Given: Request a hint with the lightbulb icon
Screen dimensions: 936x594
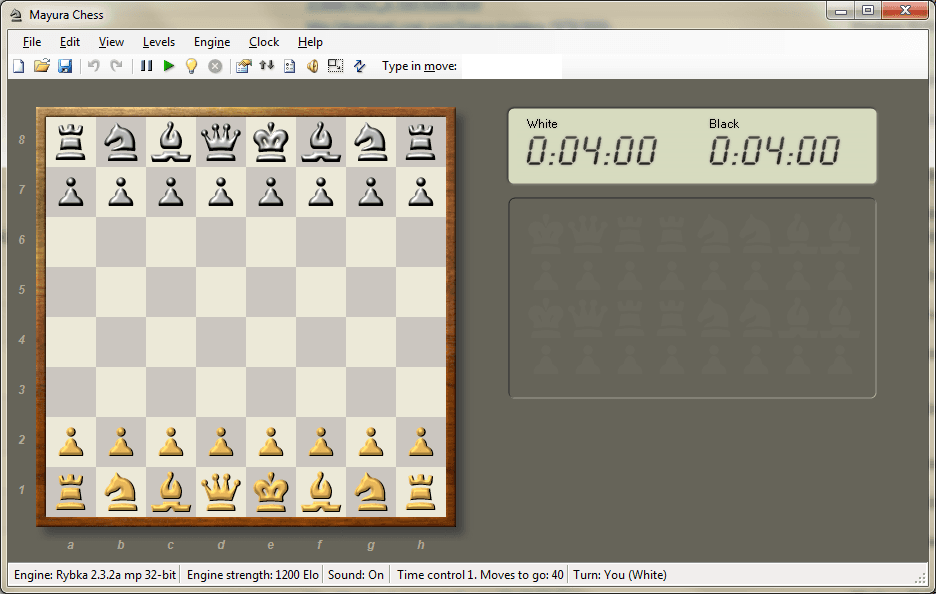Looking at the screenshot, I should click(193, 65).
